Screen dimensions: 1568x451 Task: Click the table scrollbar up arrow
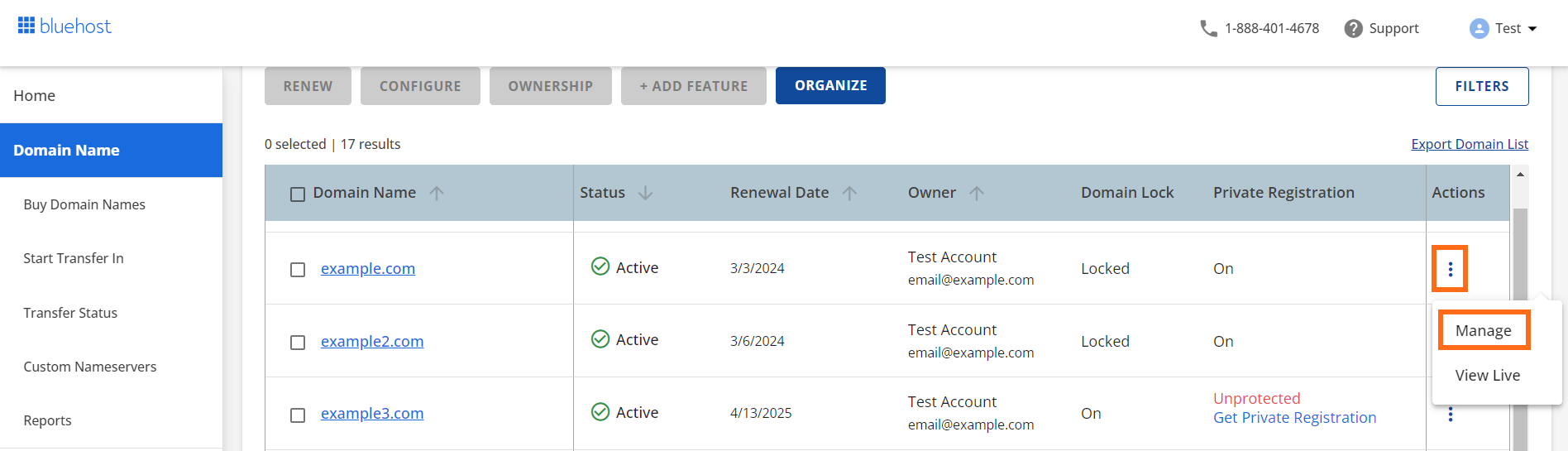coord(1520,175)
